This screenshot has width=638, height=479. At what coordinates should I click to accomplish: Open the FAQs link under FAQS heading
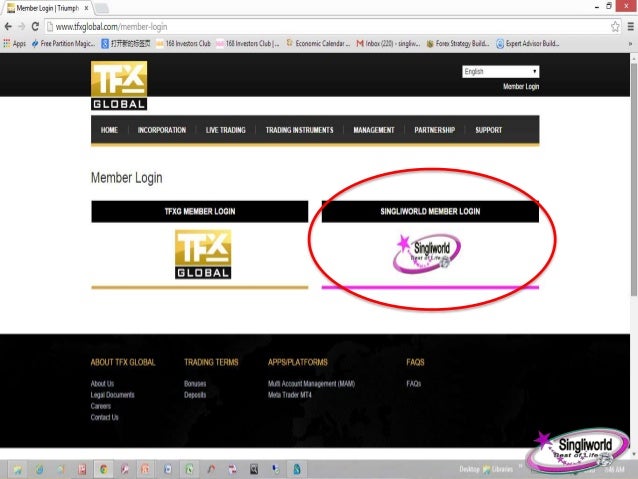[413, 383]
